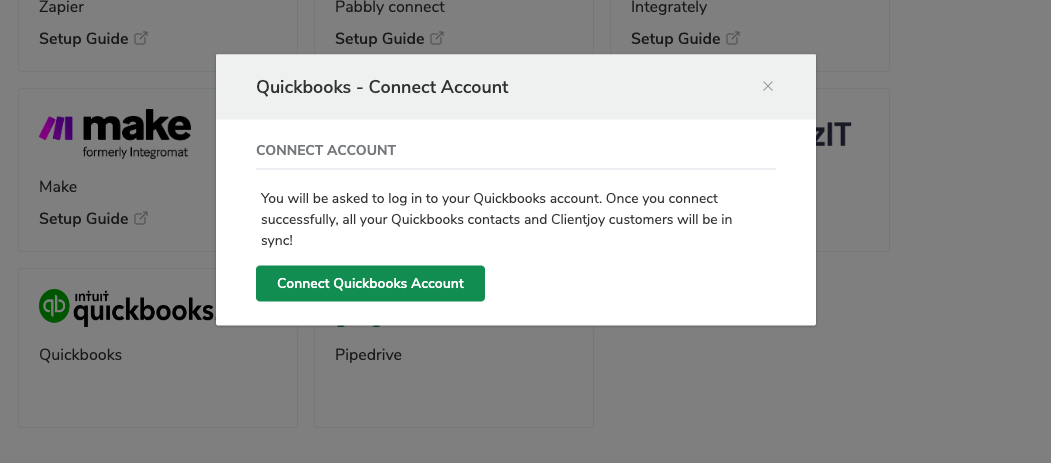The height and width of the screenshot is (463, 1051).
Task: Select the Quickbooks card label
Action: point(80,354)
